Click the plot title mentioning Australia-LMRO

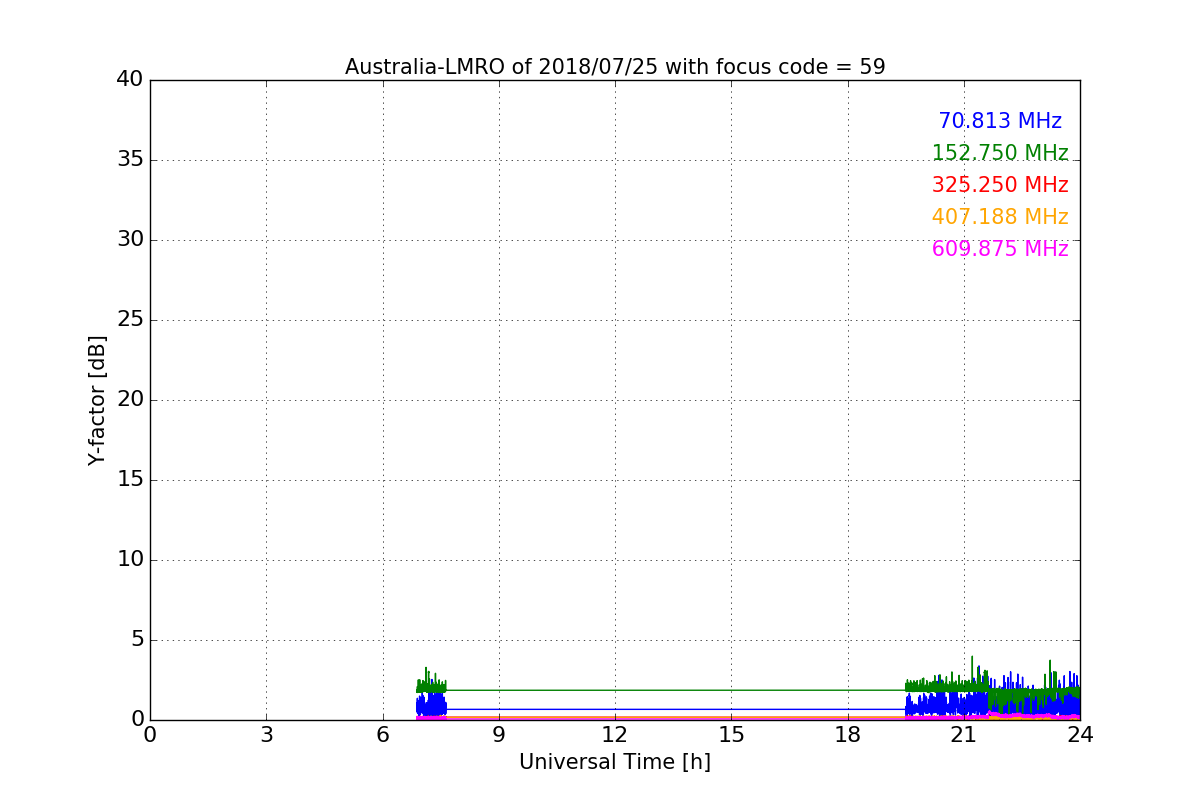615,67
